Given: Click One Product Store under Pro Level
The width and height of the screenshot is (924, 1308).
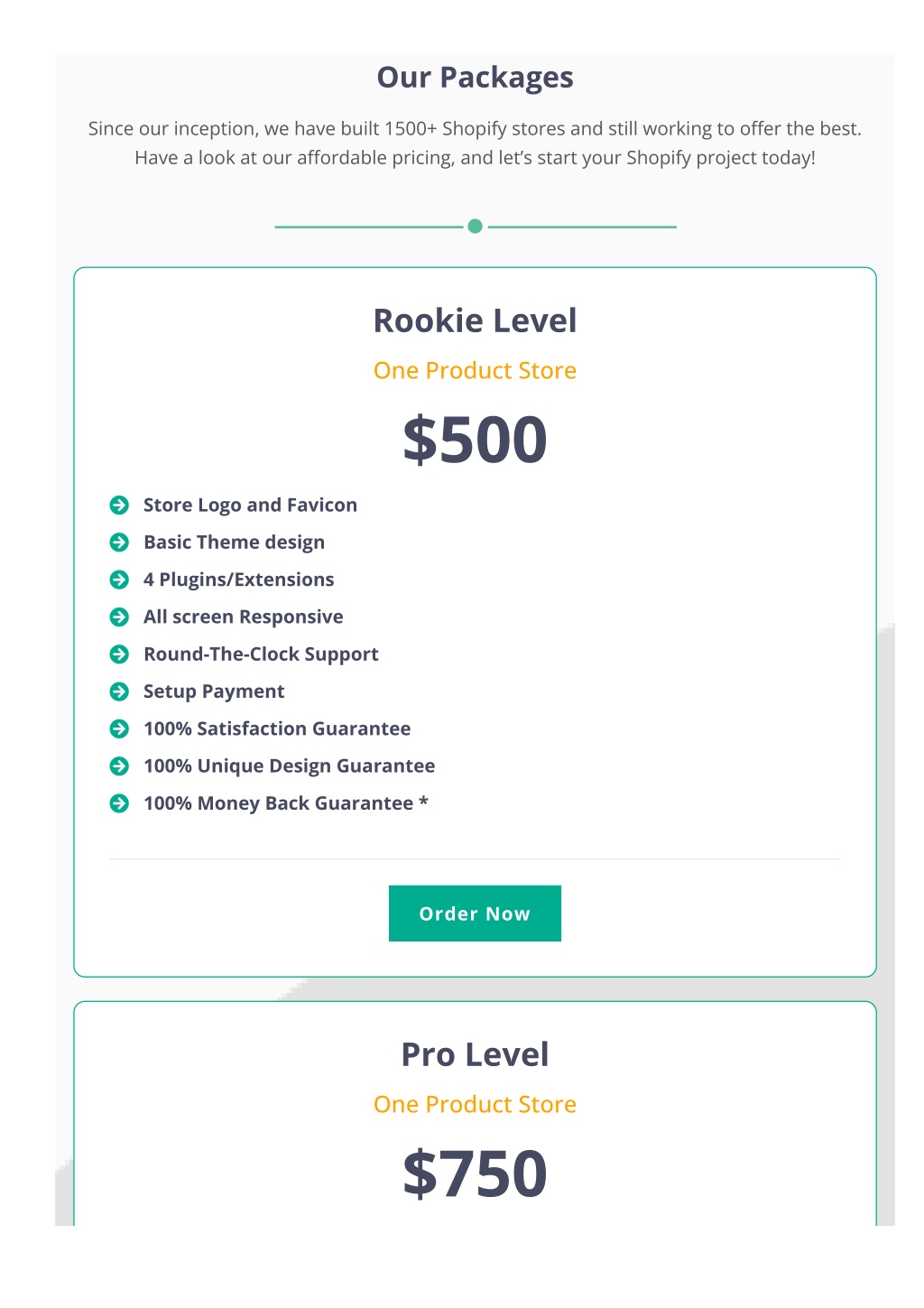Looking at the screenshot, I should pos(475,1105).
